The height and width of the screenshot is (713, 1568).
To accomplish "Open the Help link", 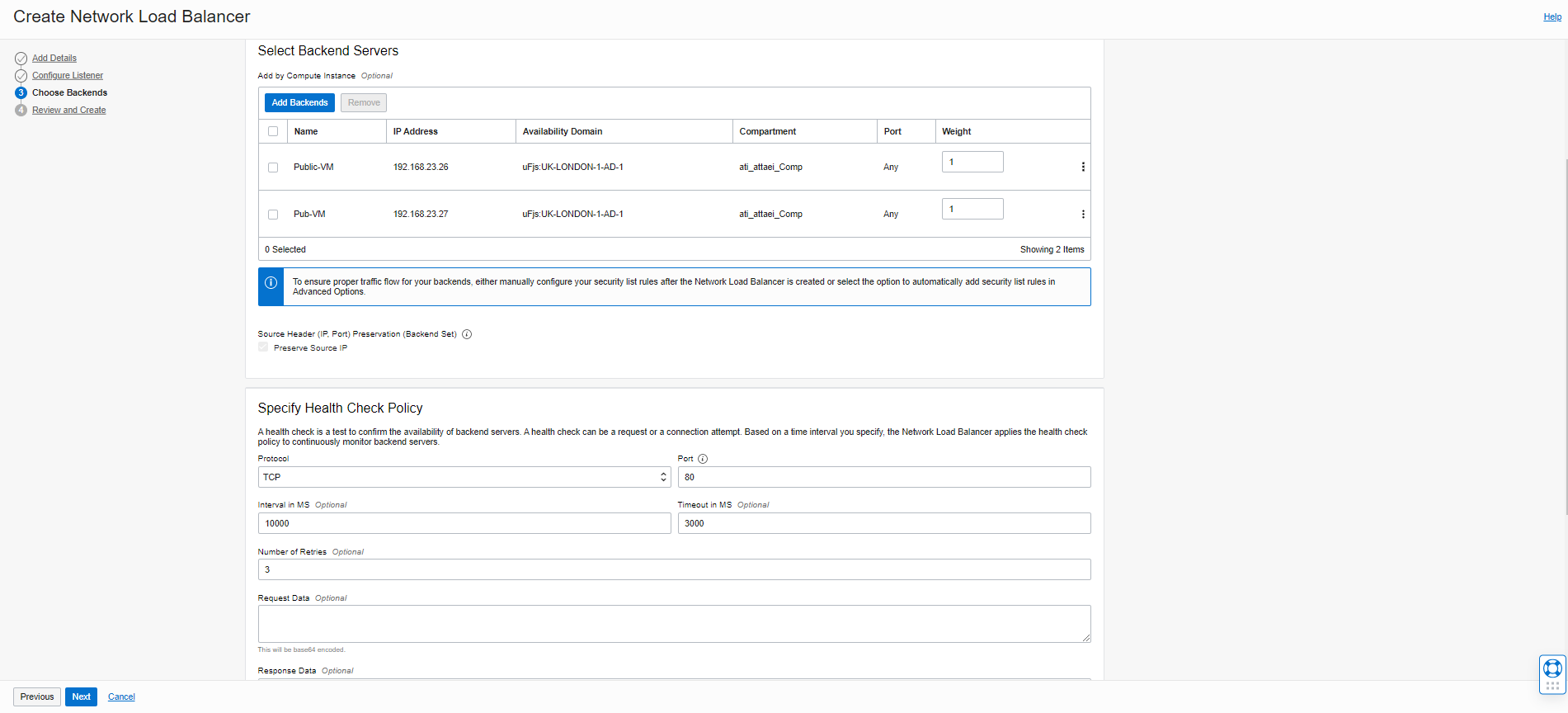I will click(x=1552, y=17).
